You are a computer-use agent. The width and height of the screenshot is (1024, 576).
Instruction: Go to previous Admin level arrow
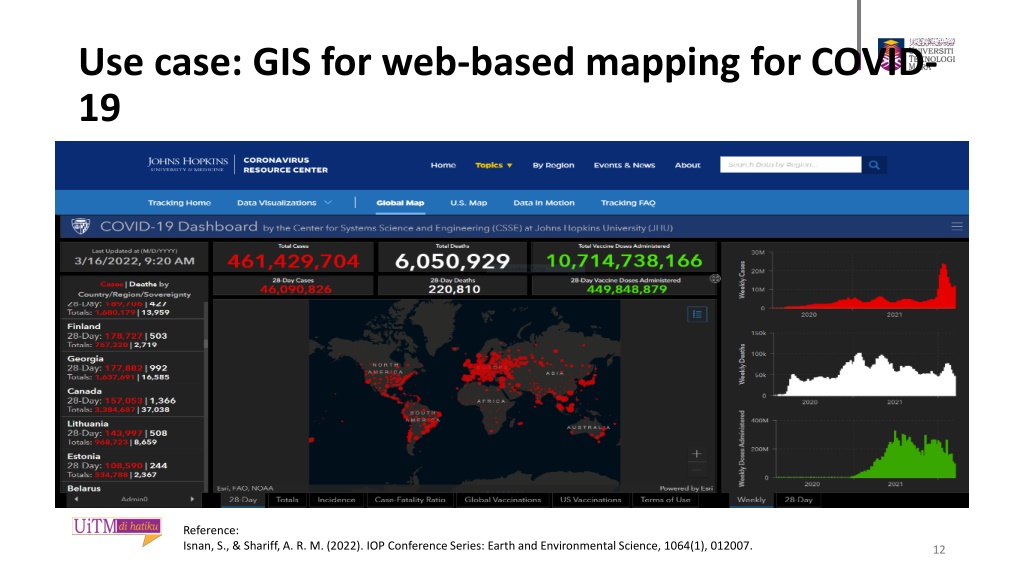pyautogui.click(x=72, y=498)
